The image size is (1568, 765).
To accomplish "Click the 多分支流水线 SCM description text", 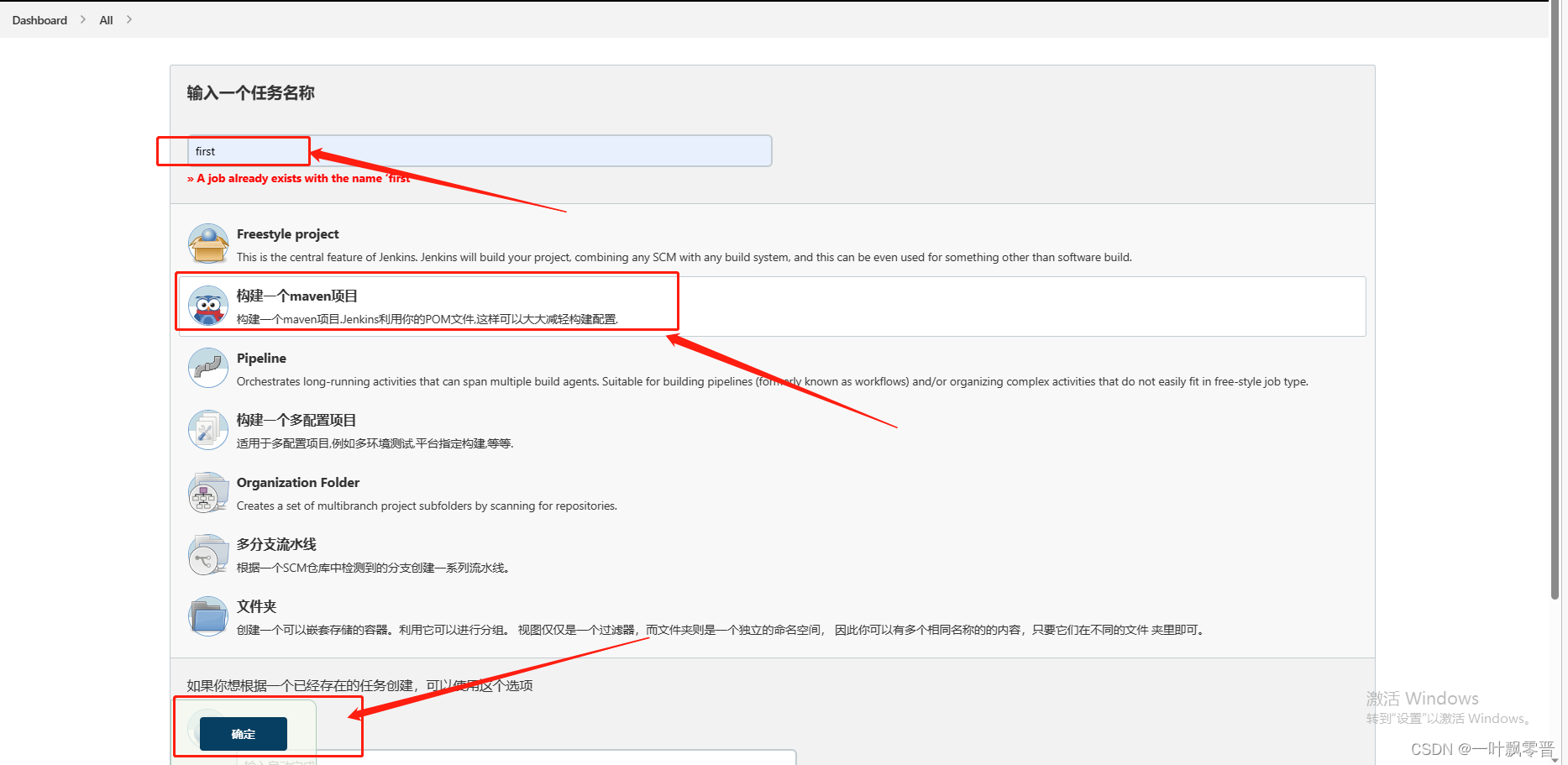I will tap(373, 568).
